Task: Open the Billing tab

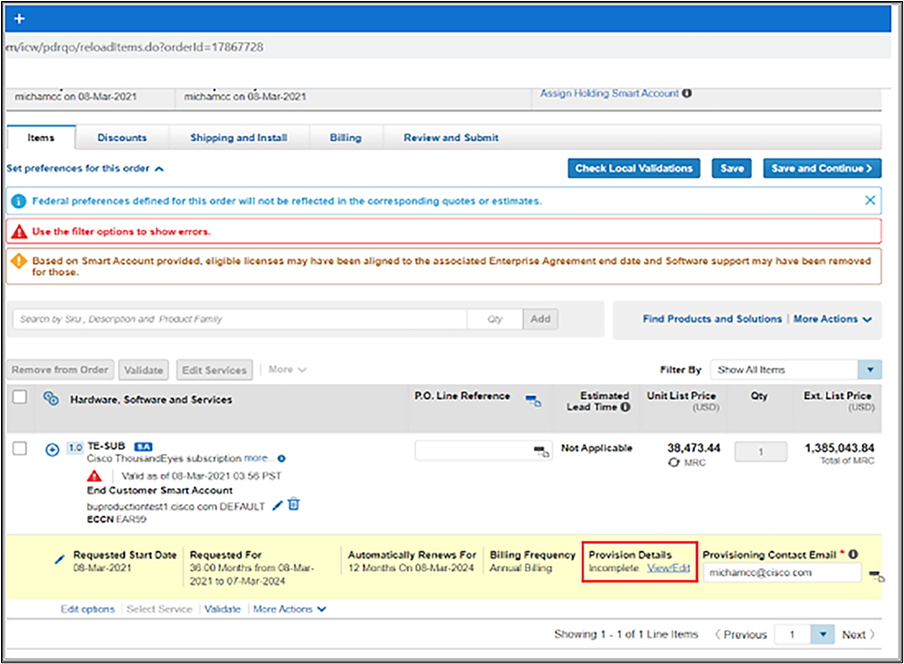Action: 345,138
